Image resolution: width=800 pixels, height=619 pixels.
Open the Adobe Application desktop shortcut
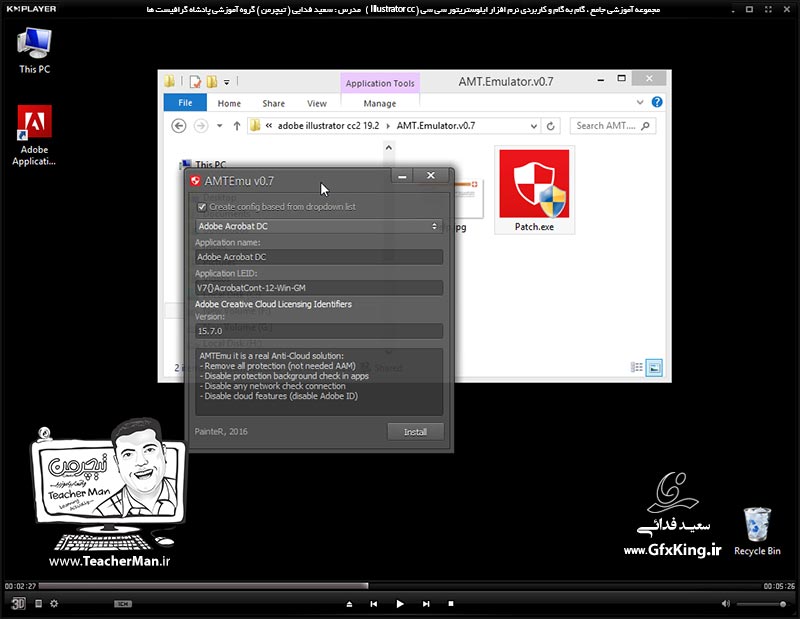pos(34,135)
